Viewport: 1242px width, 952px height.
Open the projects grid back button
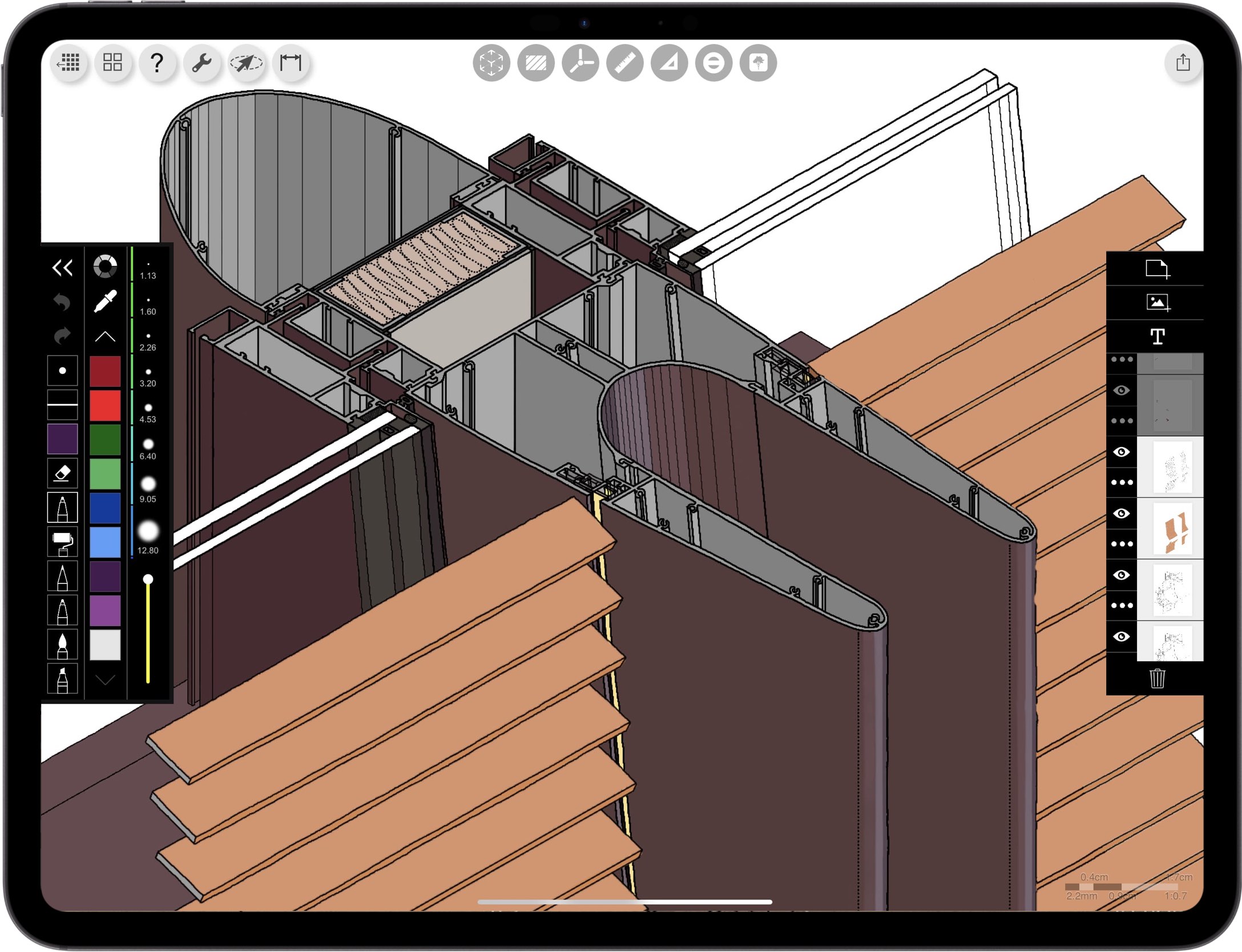69,62
